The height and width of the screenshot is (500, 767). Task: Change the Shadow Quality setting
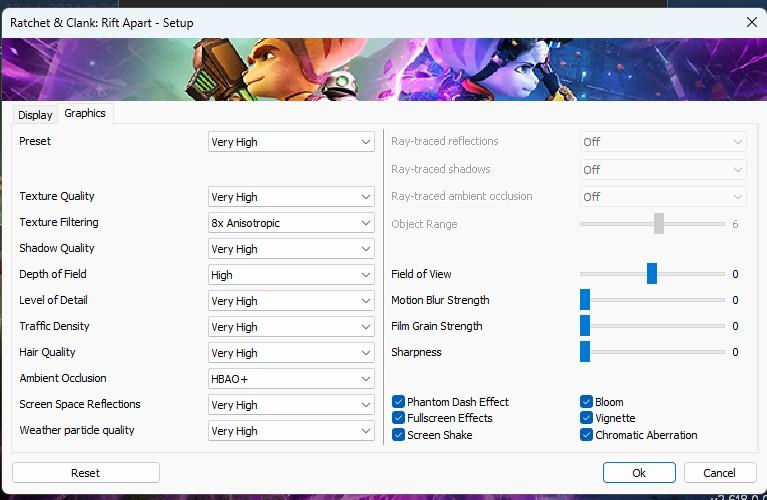[291, 249]
